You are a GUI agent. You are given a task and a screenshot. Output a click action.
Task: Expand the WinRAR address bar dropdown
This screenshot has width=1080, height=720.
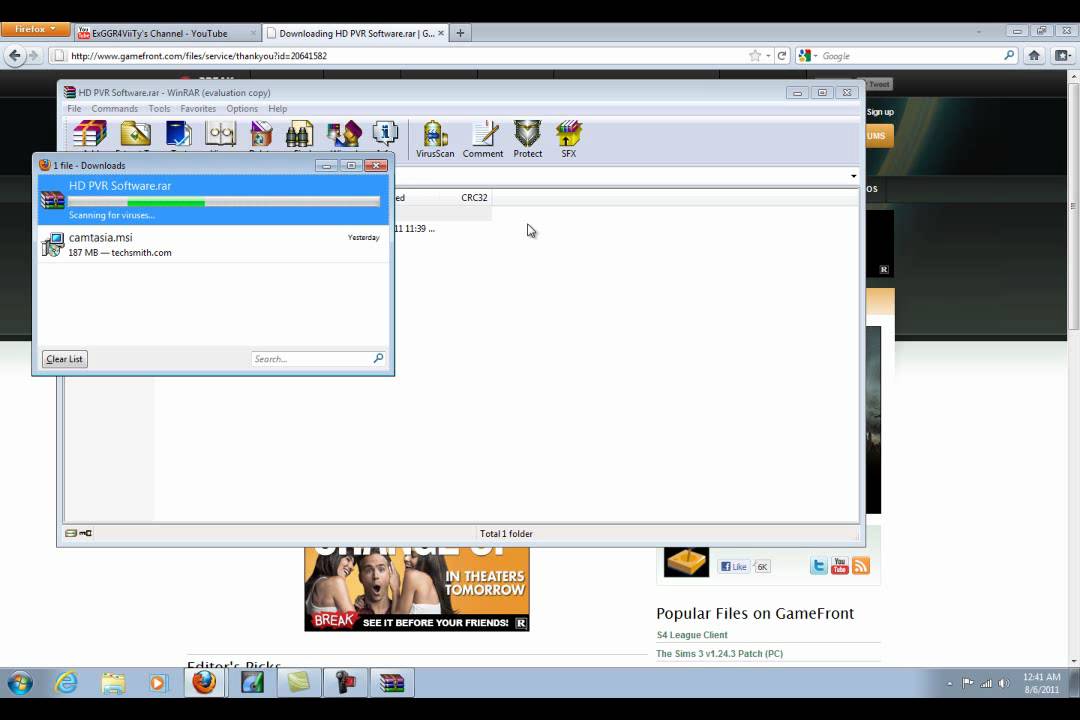click(x=853, y=176)
